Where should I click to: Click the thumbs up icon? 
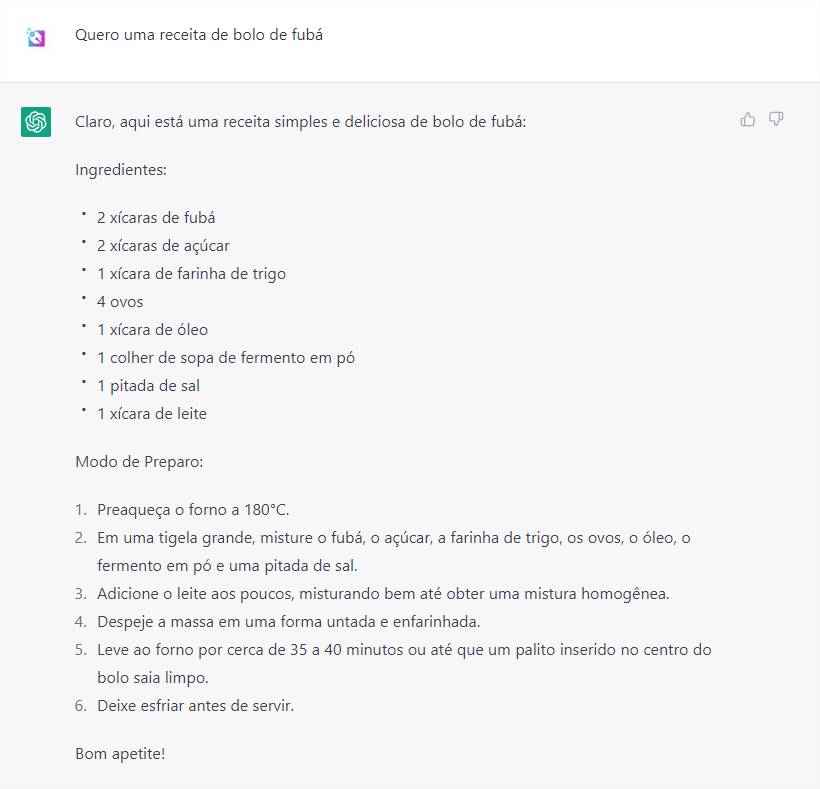[747, 120]
